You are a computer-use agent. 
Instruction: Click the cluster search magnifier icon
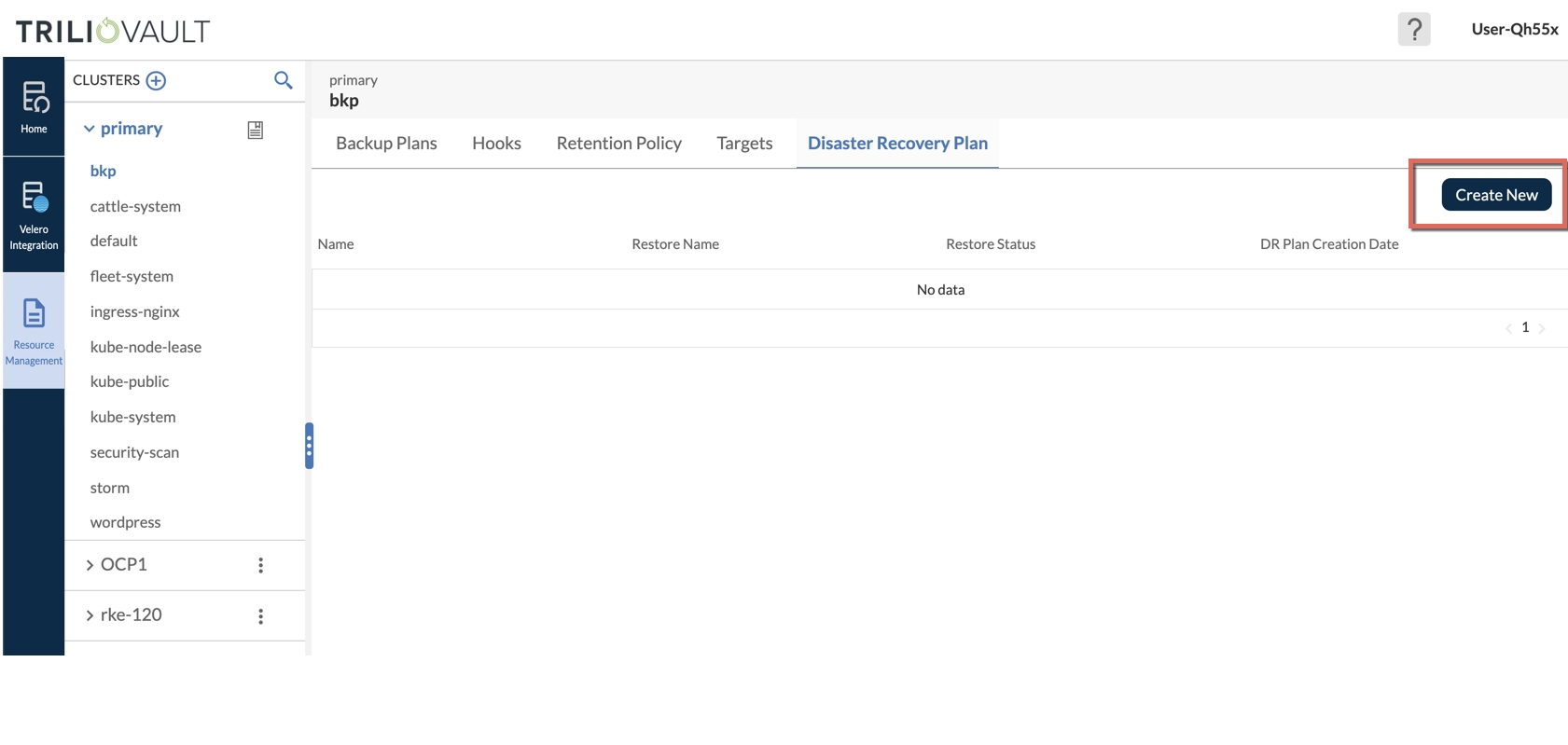pyautogui.click(x=284, y=81)
